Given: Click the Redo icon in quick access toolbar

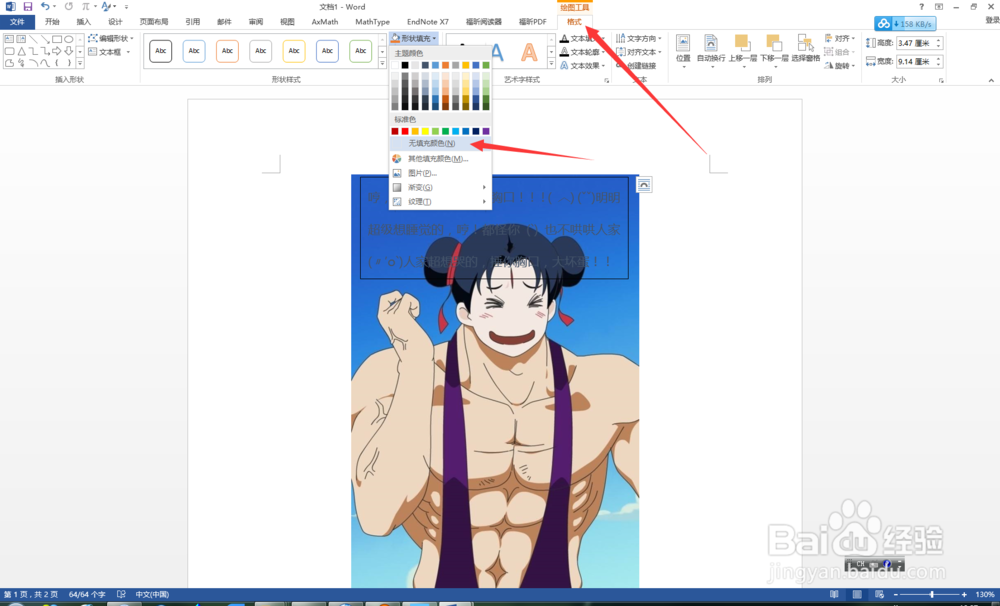Looking at the screenshot, I should [x=69, y=6].
